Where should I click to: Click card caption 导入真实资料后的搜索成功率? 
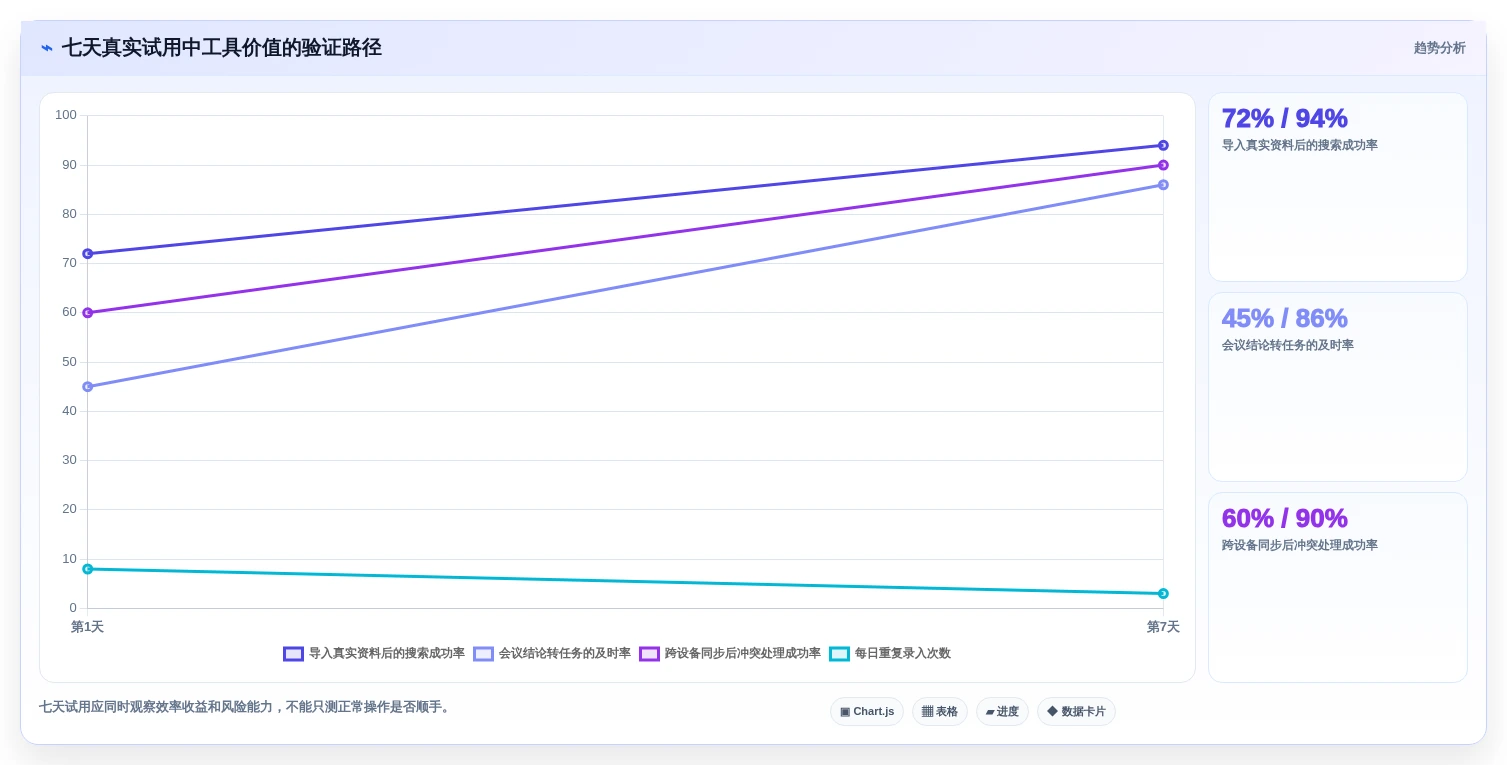(x=1299, y=145)
